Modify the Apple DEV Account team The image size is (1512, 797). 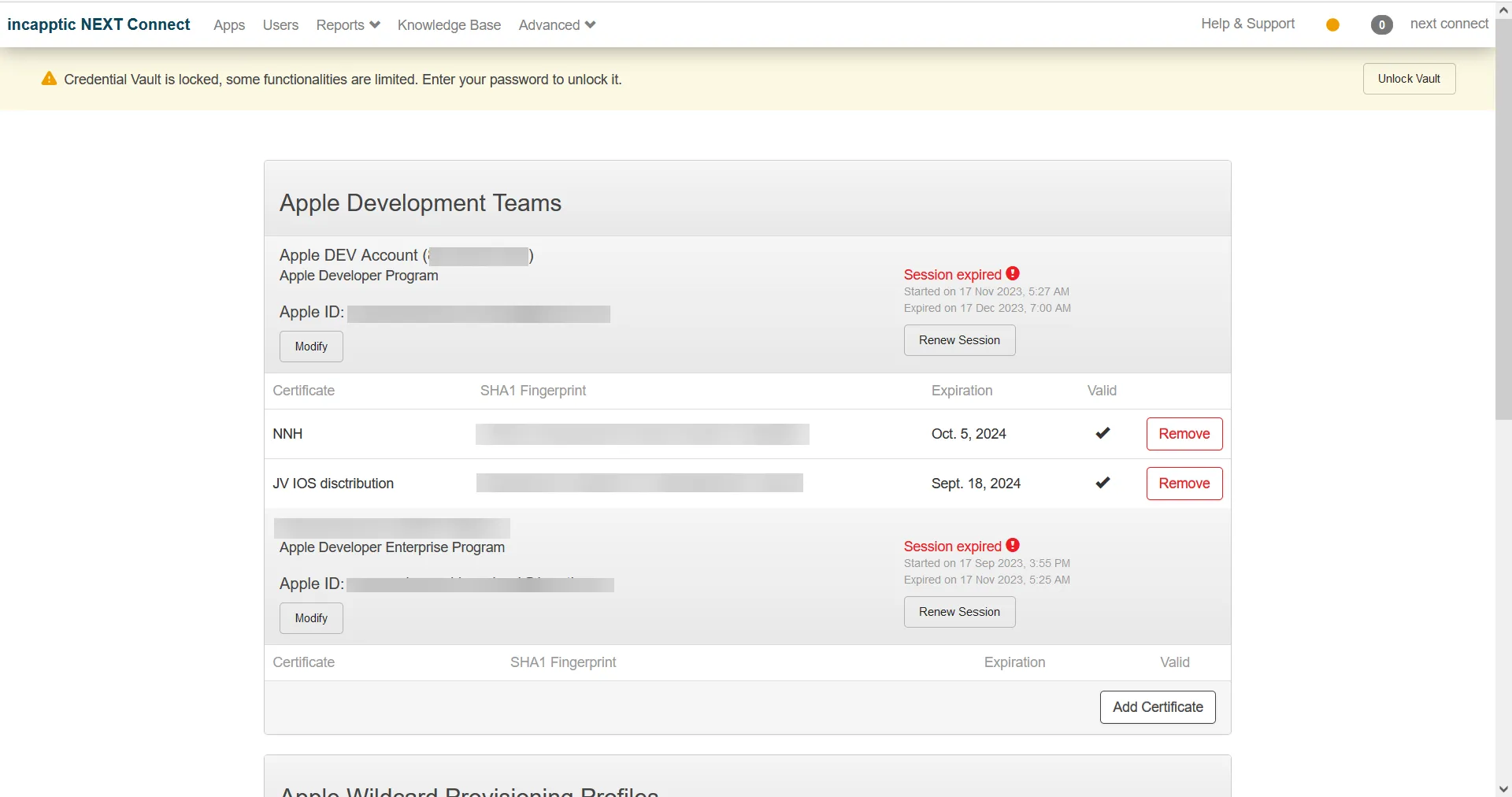click(x=311, y=347)
